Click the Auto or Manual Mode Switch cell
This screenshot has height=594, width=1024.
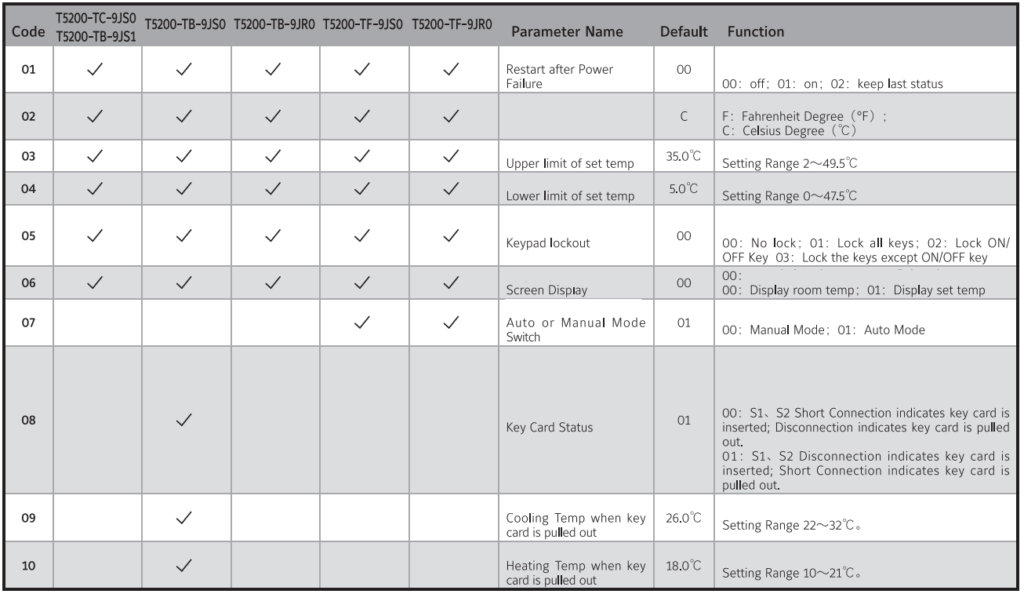pos(576,329)
